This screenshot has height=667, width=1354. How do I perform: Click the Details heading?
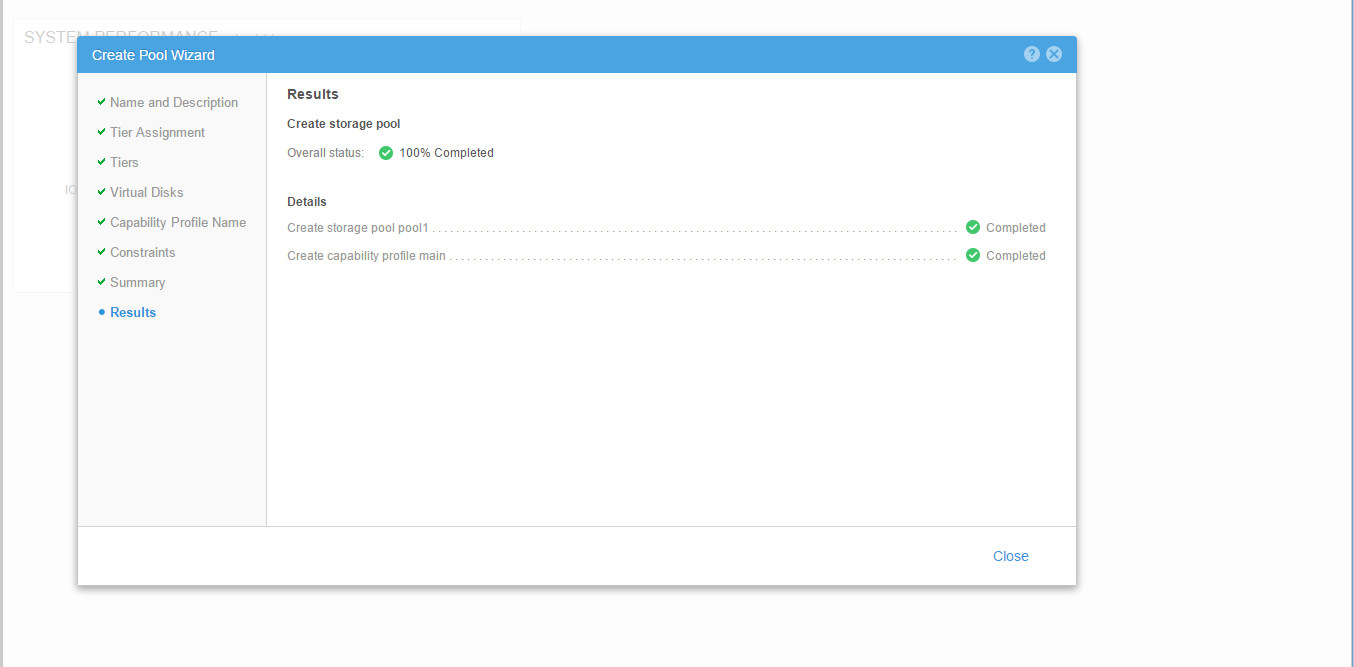coord(307,202)
